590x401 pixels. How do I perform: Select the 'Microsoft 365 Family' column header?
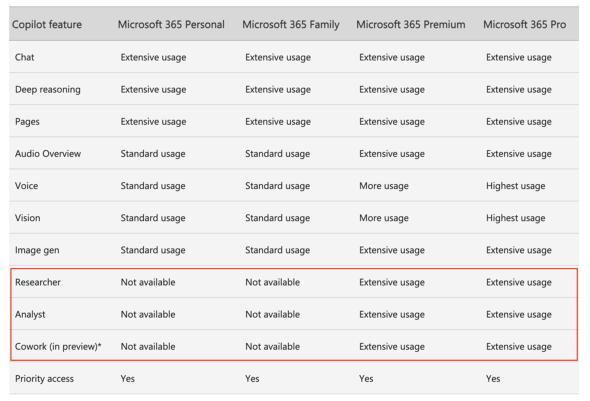coord(291,24)
